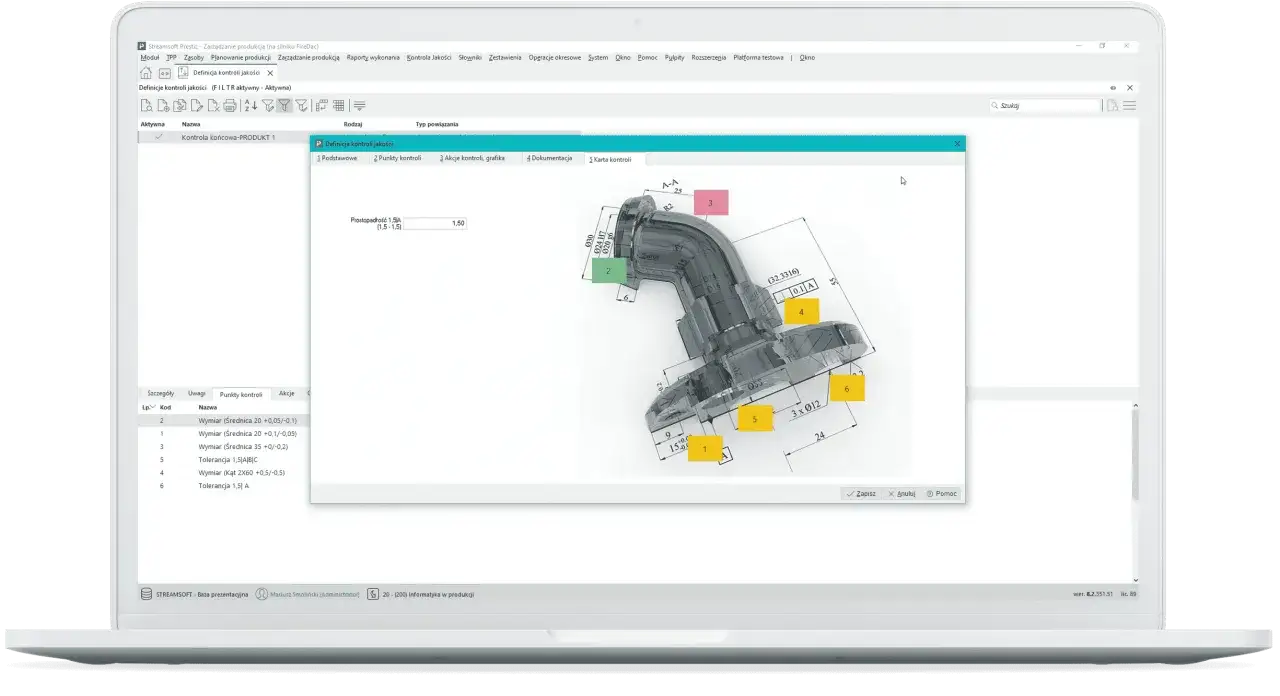Open the hamburger menu beside search
Image resolution: width=1280 pixels, height=696 pixels.
point(1129,105)
